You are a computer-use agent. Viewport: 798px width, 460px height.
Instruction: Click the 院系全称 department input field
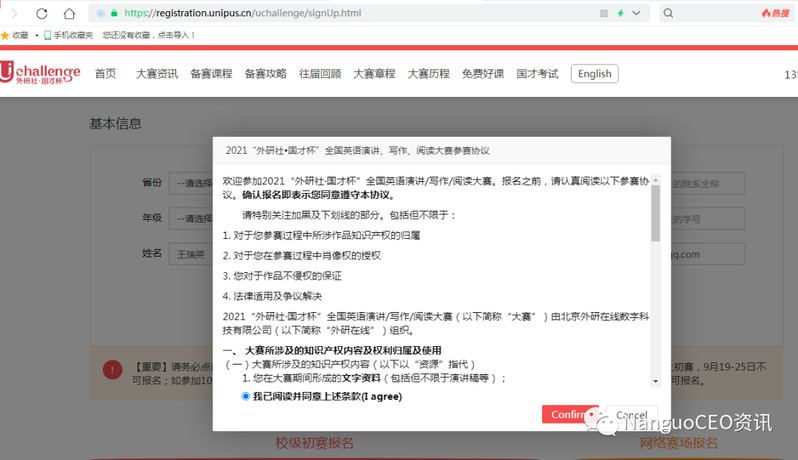pos(708,184)
